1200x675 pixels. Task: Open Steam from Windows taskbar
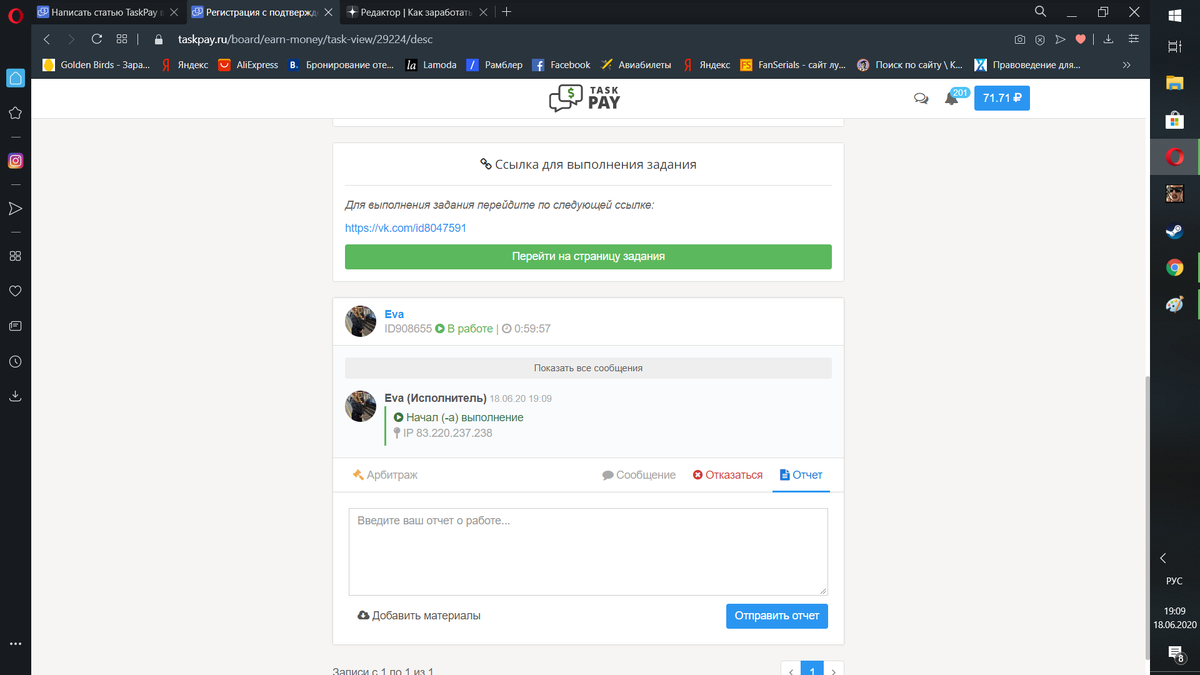coord(1175,231)
